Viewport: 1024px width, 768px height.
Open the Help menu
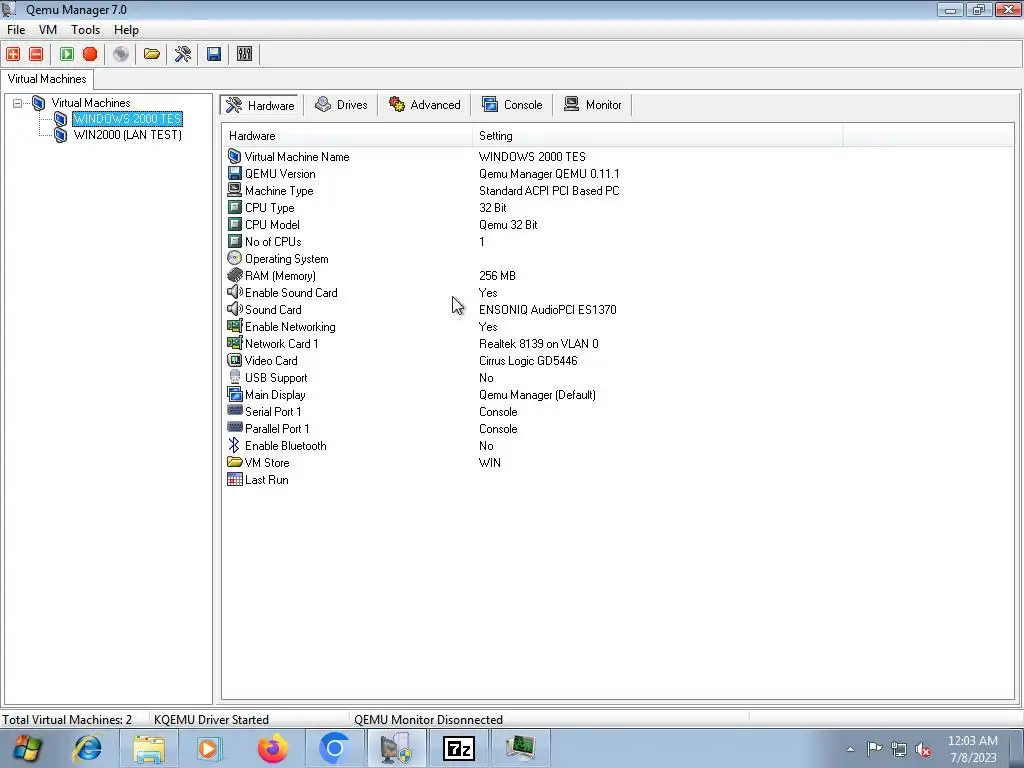click(x=126, y=30)
